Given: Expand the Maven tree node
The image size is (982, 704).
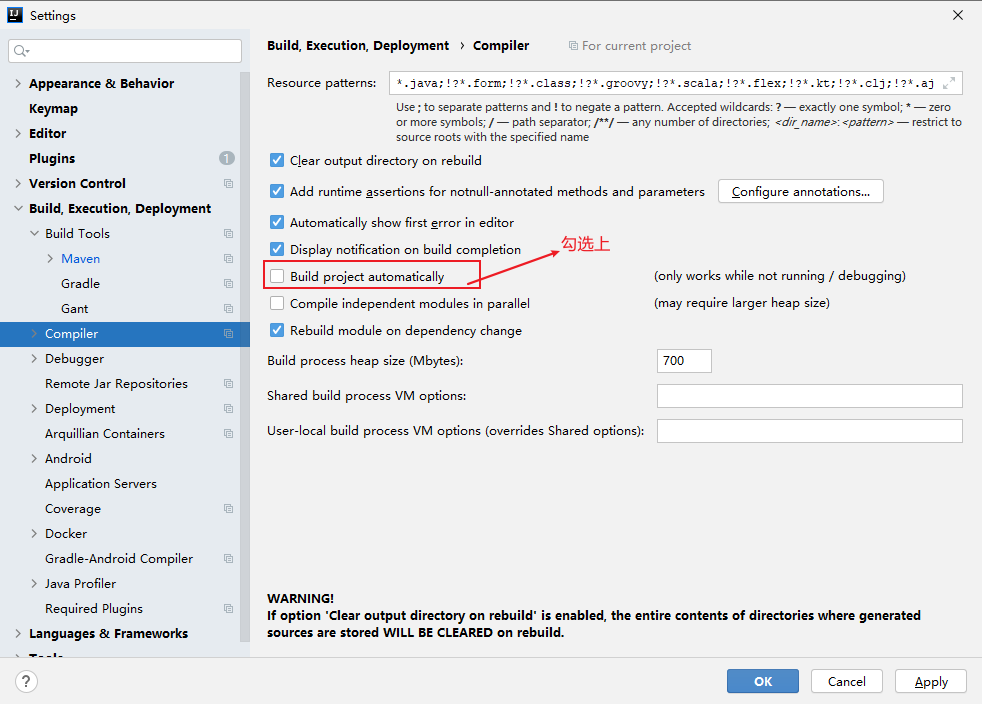Looking at the screenshot, I should (x=50, y=259).
